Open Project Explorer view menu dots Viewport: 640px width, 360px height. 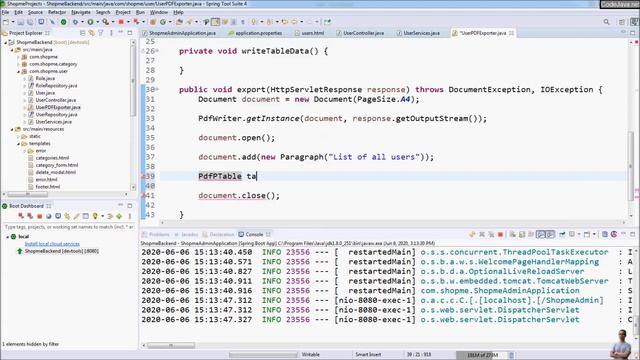point(111,33)
